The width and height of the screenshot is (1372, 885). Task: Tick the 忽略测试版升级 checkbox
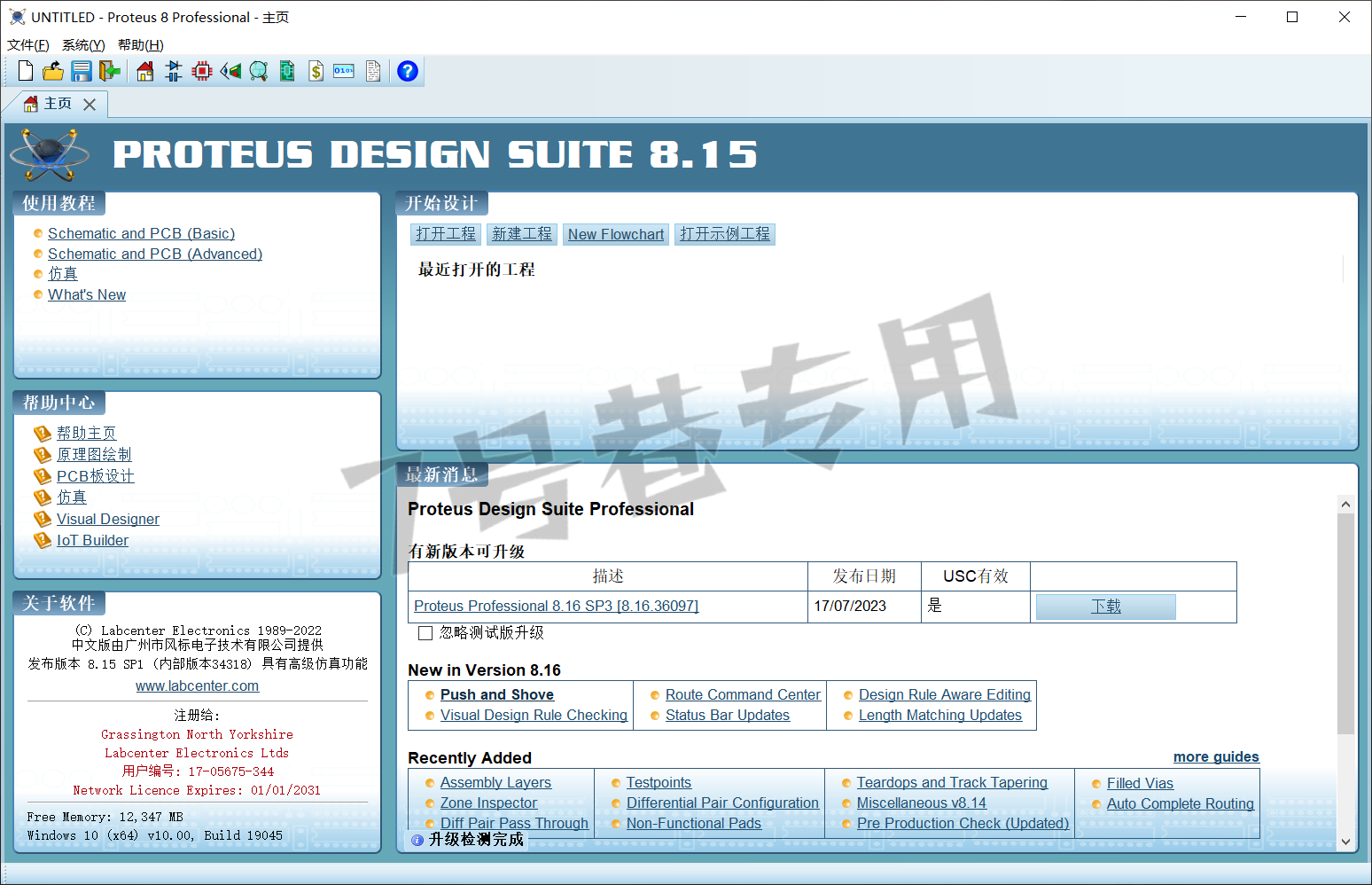coord(425,633)
